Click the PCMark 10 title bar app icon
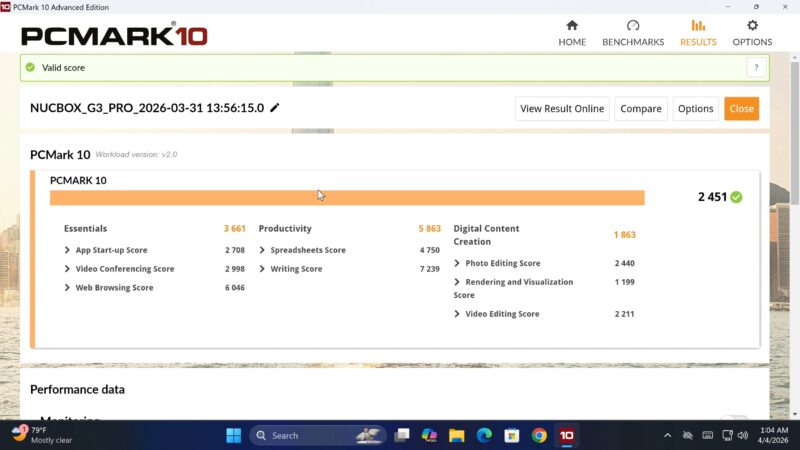 pos(5,7)
